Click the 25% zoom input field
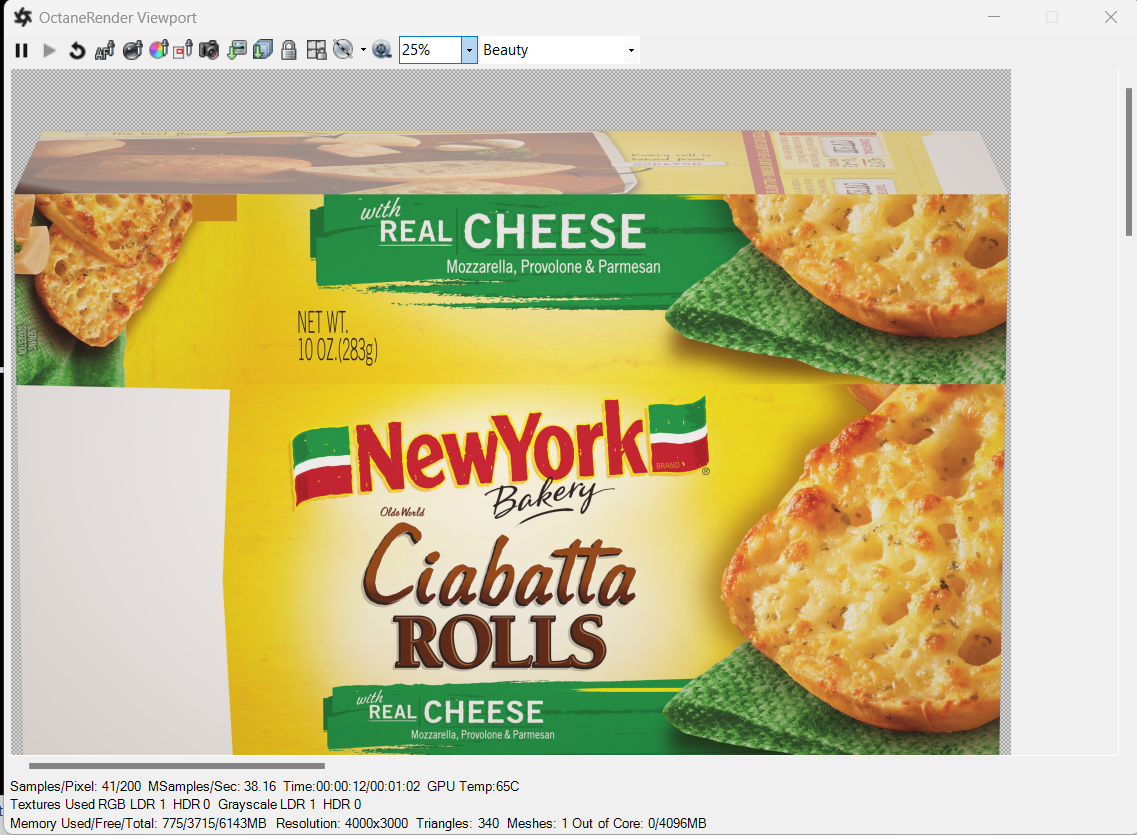This screenshot has width=1137, height=835. 430,50
